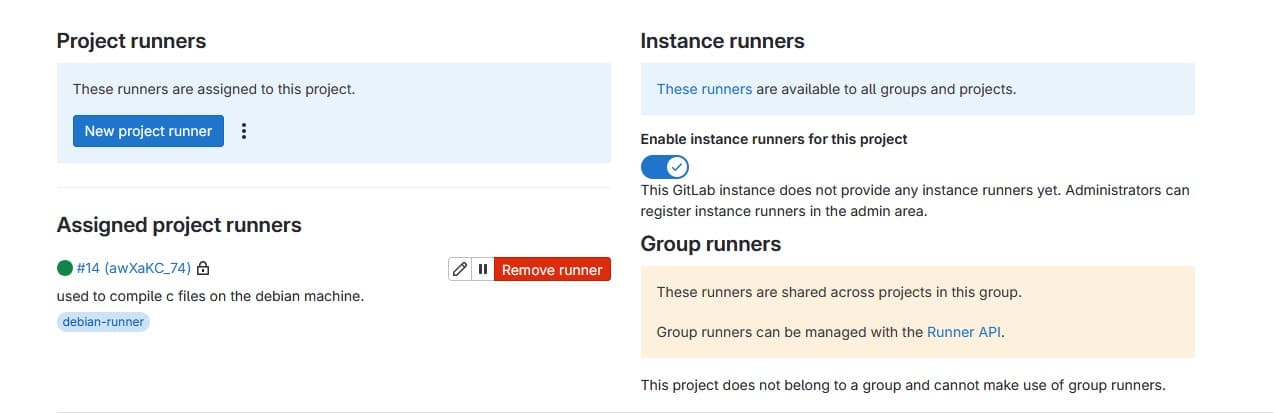This screenshot has width=1273, height=414.
Task: Edit runner #14 with the pencil icon
Action: (460, 269)
